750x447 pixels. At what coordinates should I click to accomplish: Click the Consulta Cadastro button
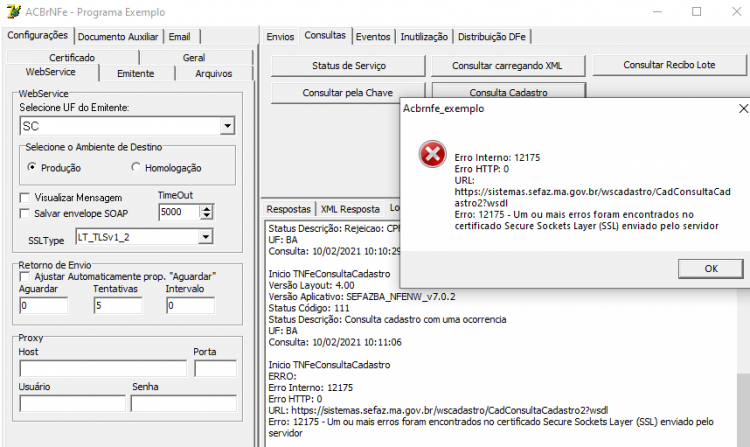(508, 91)
